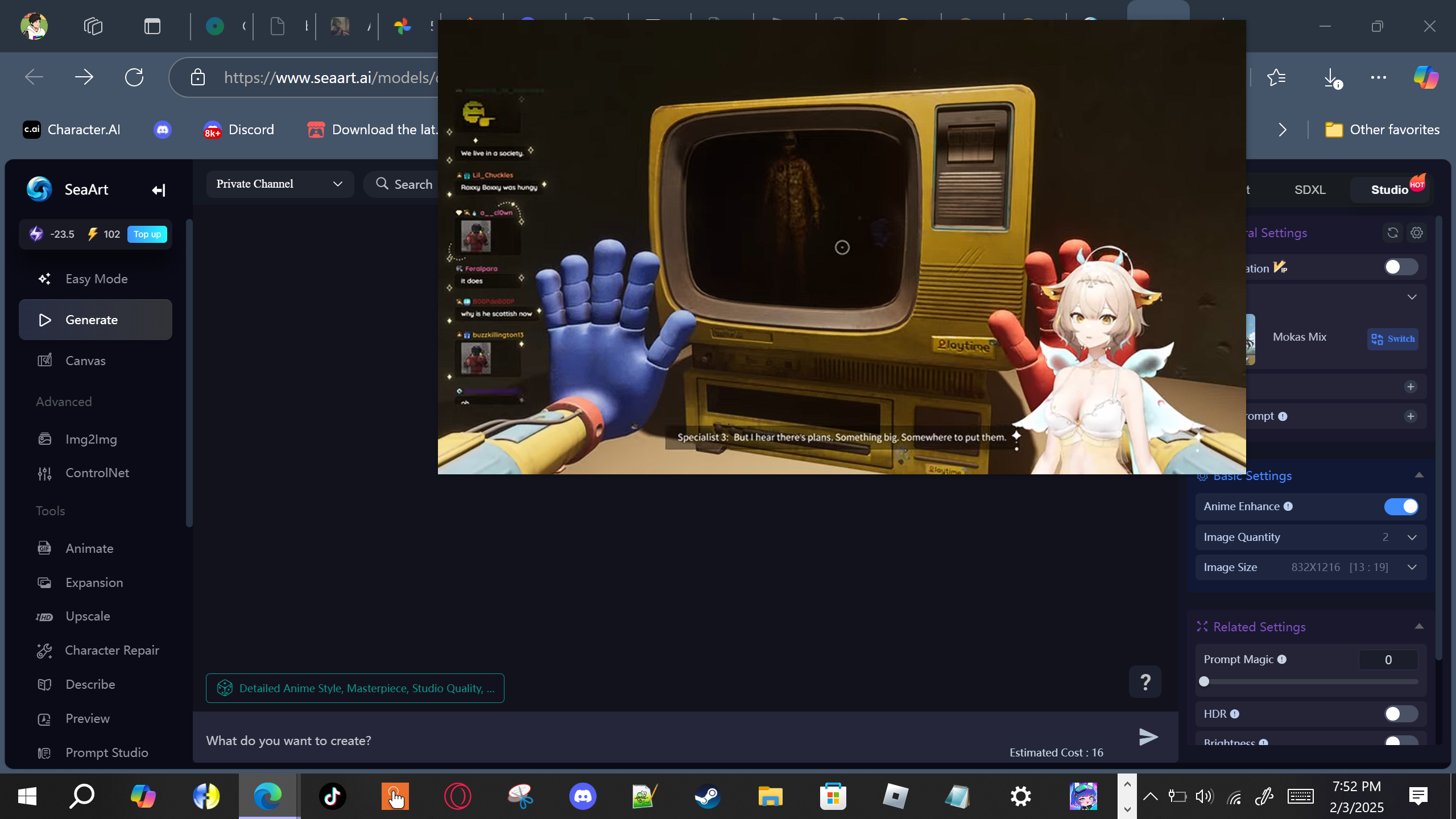This screenshot has width=1456, height=819.
Task: Click the Anime Enhance info icon
Action: pos(1288,506)
